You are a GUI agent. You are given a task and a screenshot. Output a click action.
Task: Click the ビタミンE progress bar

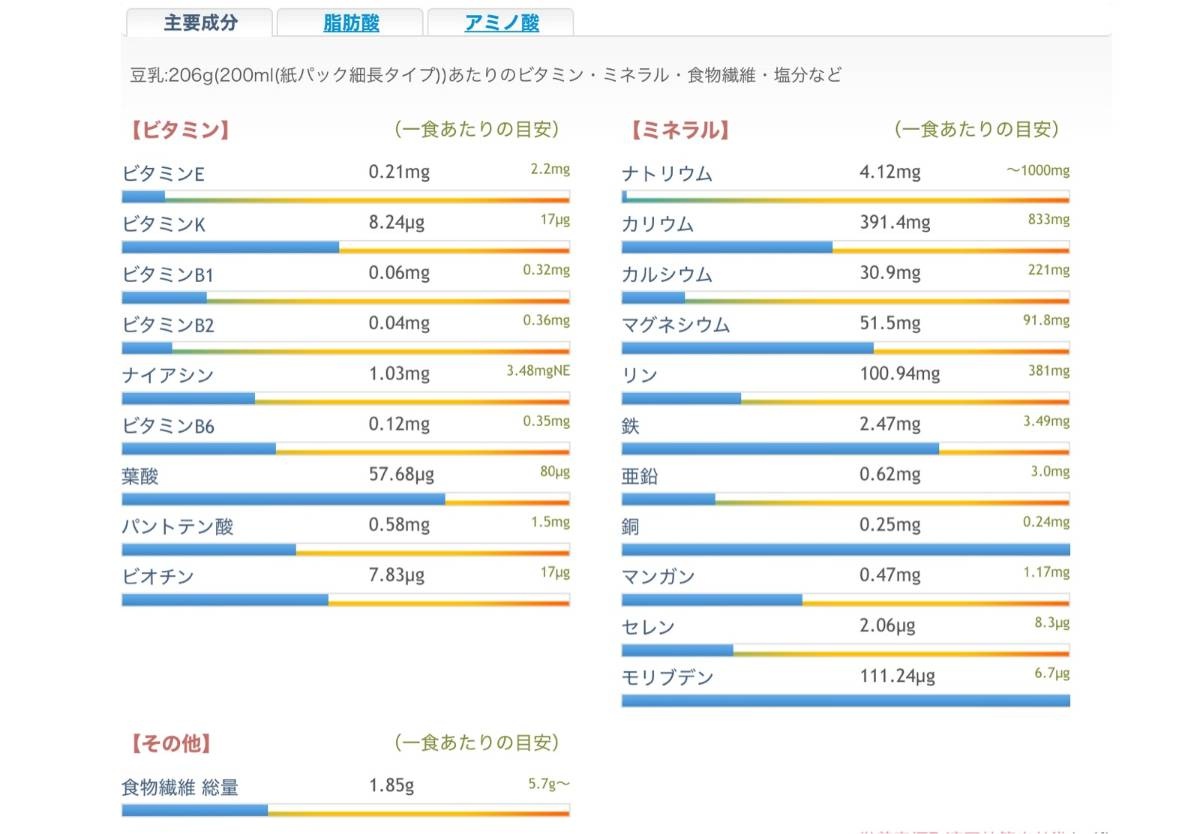click(x=345, y=197)
